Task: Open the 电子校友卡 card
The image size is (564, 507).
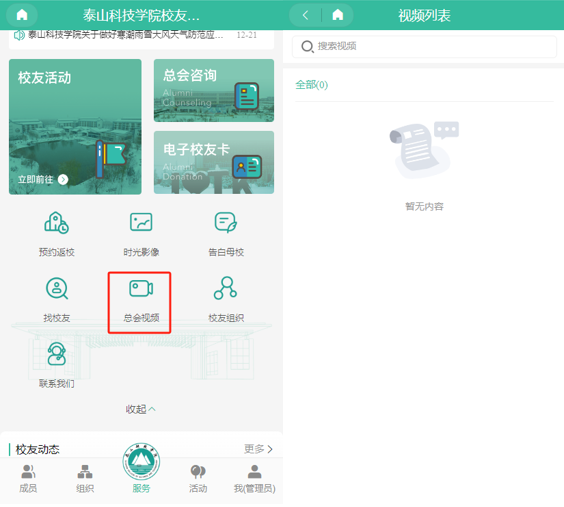Action: (214, 163)
